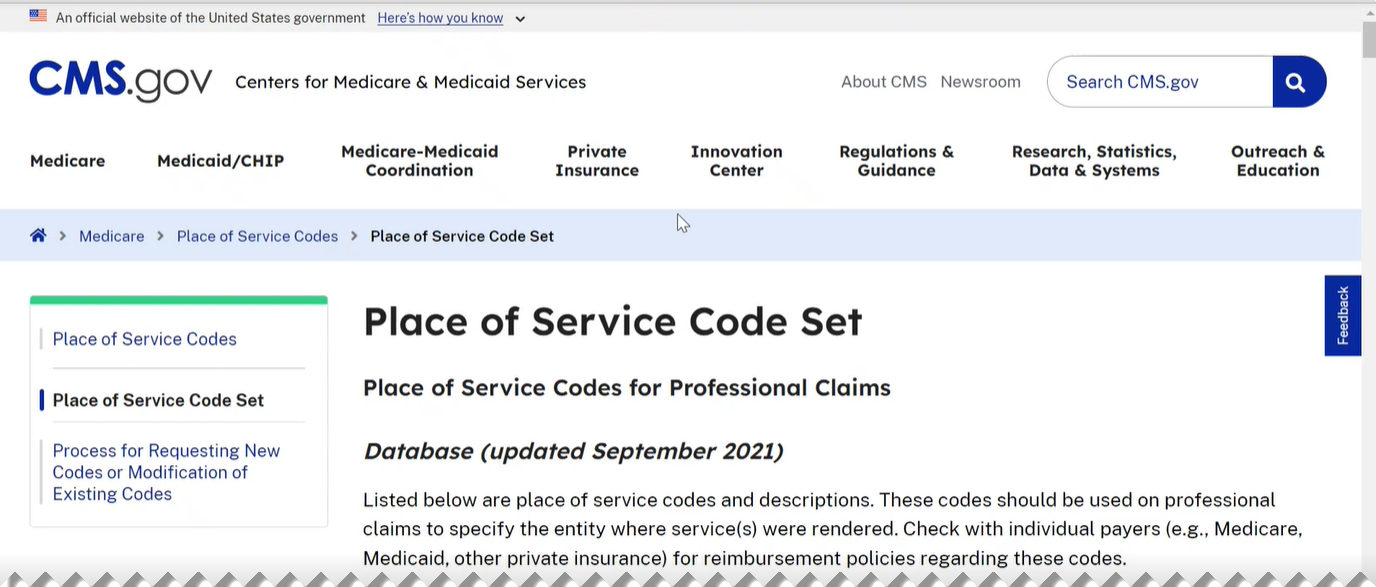Open the Research, Statistics, Data & Systems menu
This screenshot has height=587, width=1376.
click(1094, 160)
